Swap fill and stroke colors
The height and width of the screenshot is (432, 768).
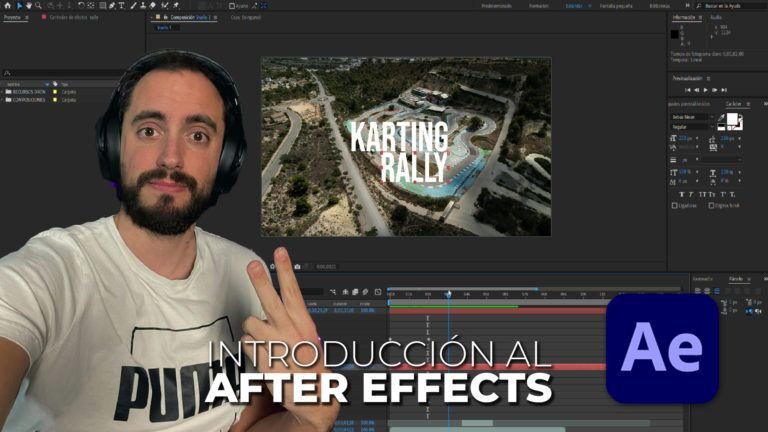pos(740,117)
